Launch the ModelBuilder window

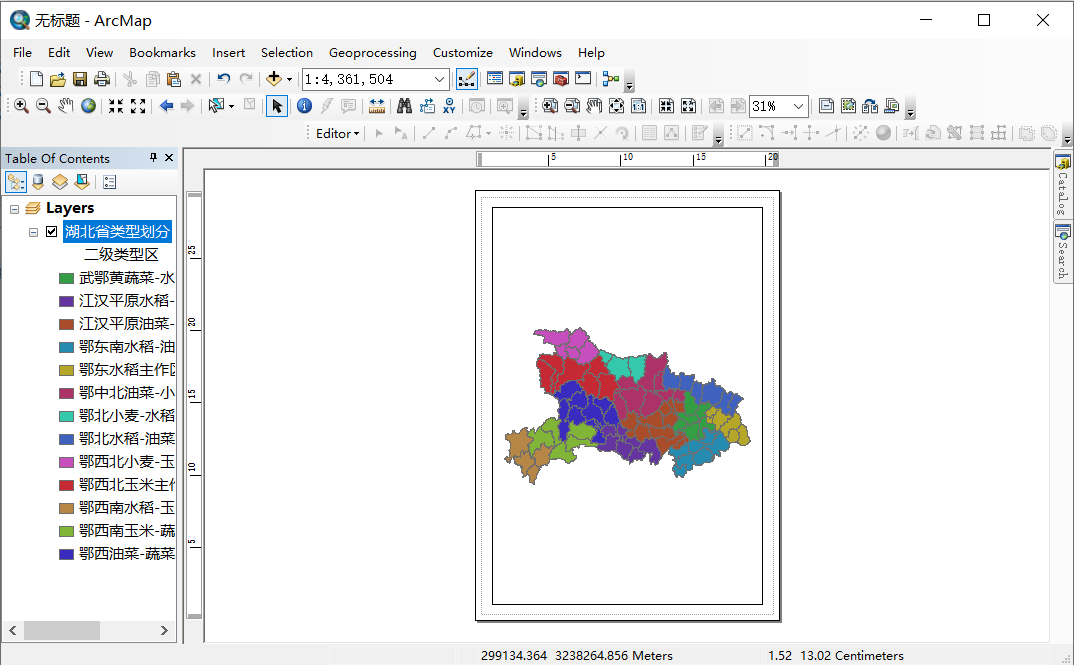[x=610, y=79]
